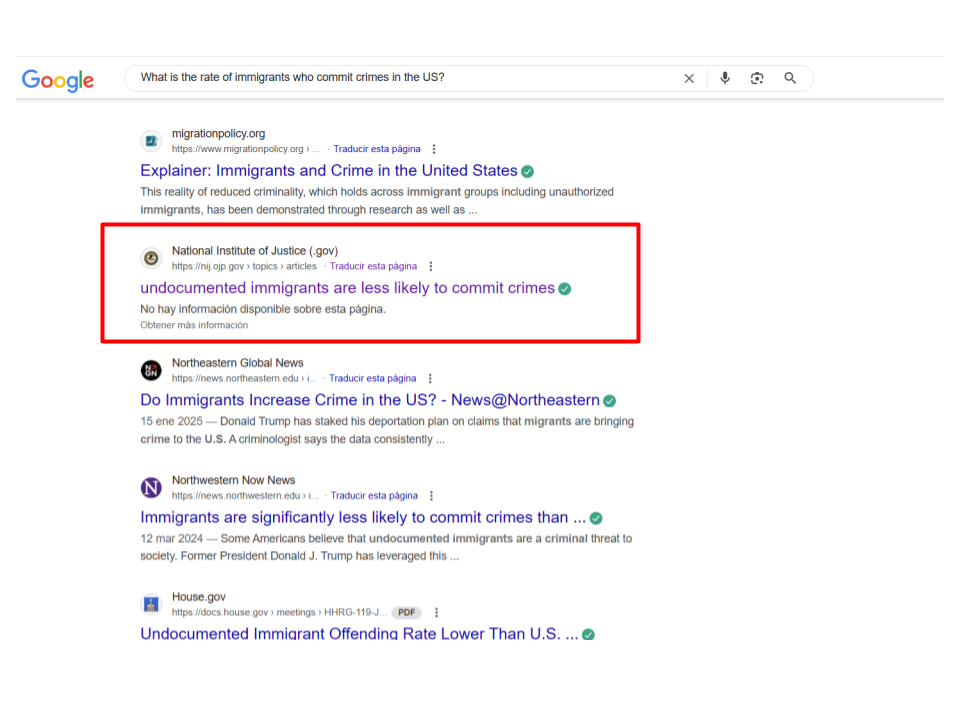The height and width of the screenshot is (720, 960).
Task: Start voice search with the microphone icon
Action: (725, 78)
